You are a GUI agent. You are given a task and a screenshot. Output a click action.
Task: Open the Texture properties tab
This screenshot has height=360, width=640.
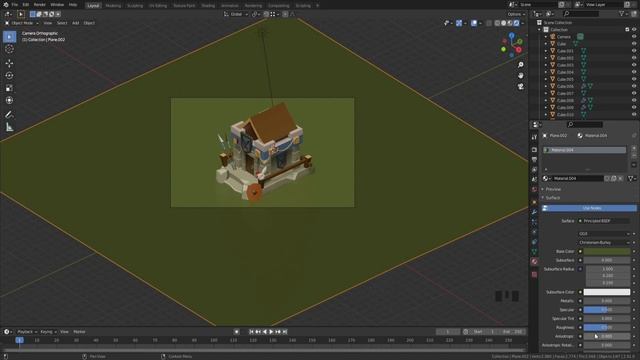(534, 275)
